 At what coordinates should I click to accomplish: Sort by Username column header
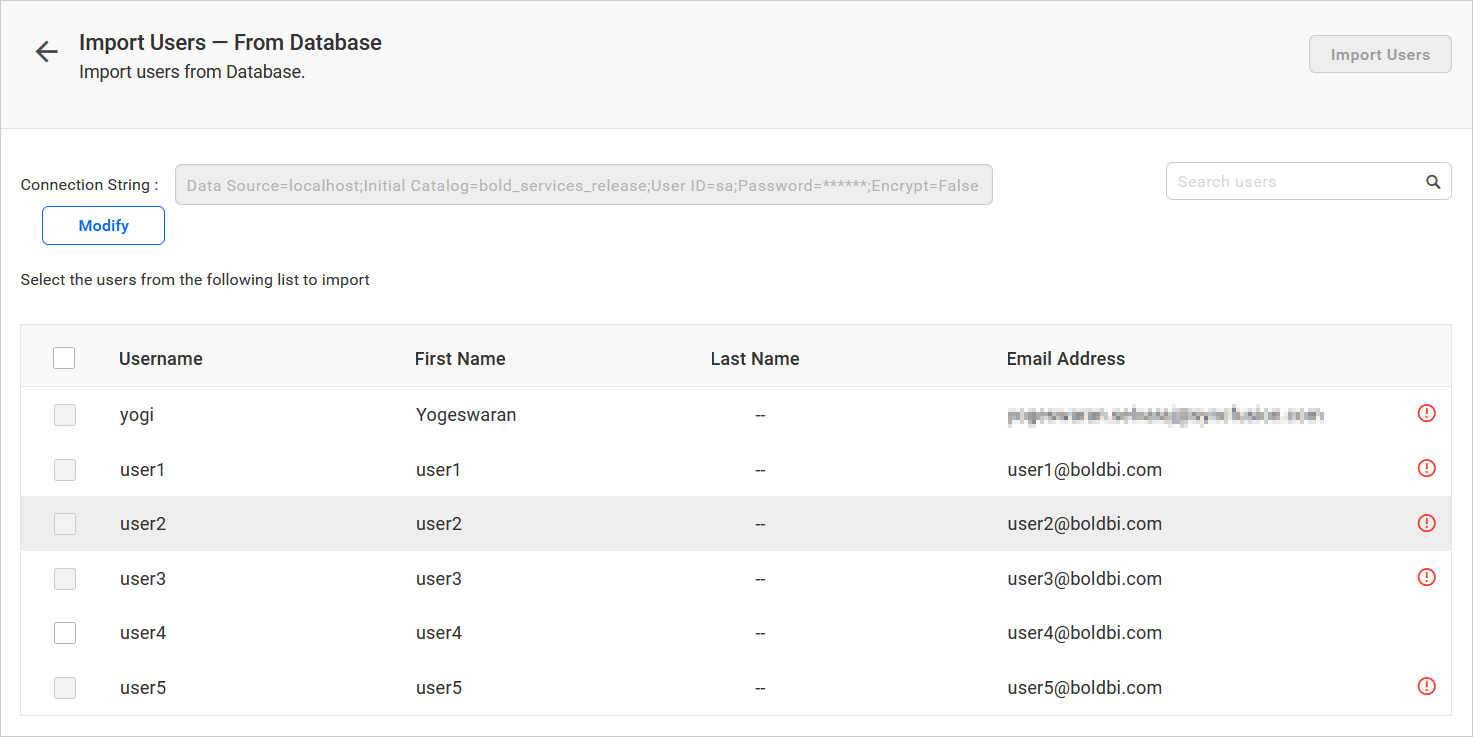click(x=161, y=359)
